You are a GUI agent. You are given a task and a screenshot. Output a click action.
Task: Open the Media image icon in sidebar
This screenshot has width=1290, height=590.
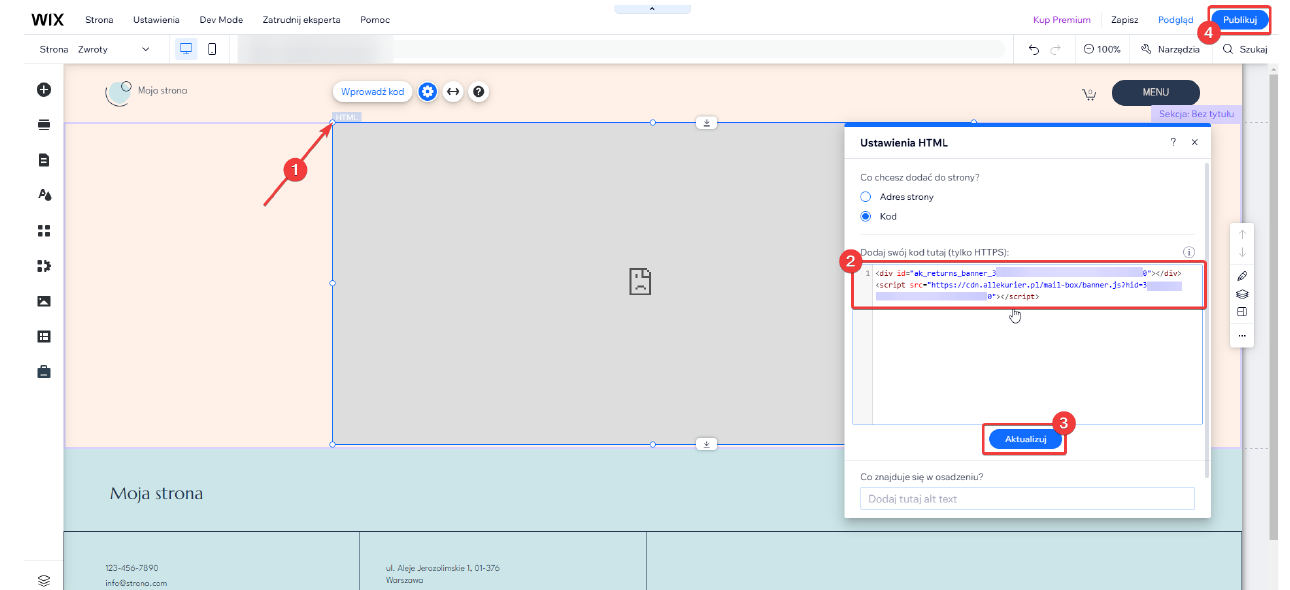(x=44, y=301)
